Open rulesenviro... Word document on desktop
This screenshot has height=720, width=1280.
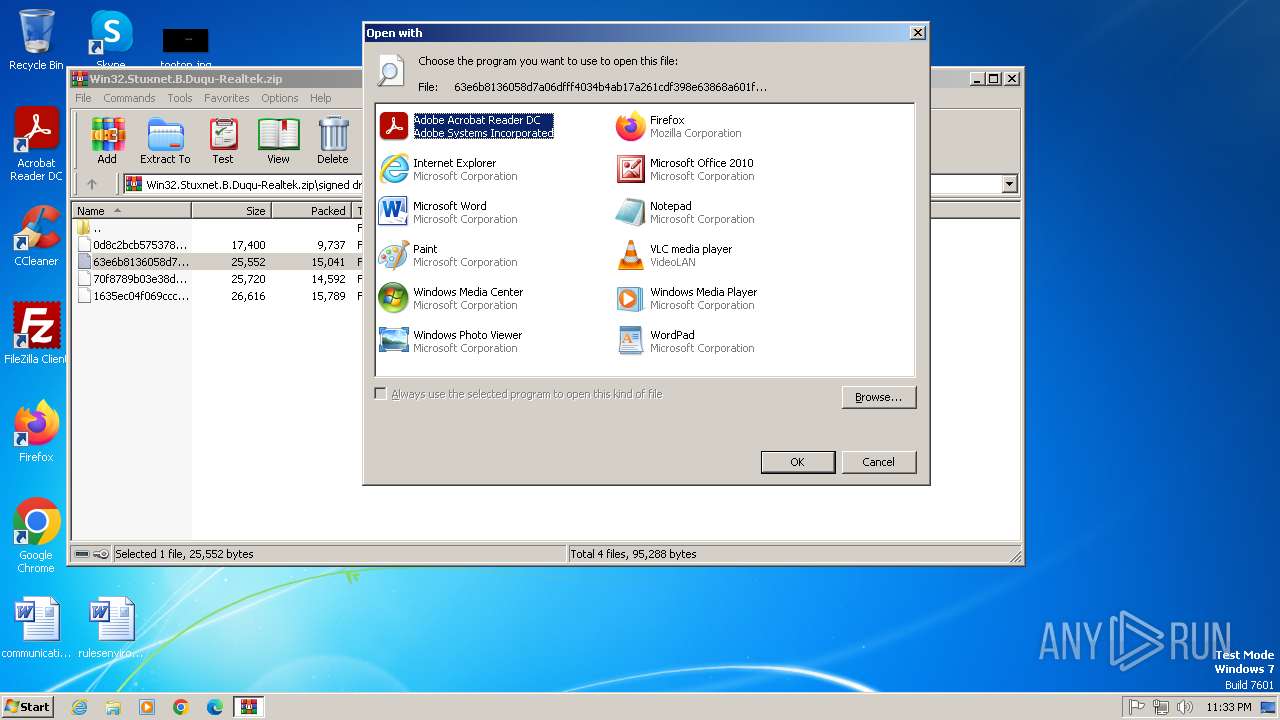[x=110, y=629]
